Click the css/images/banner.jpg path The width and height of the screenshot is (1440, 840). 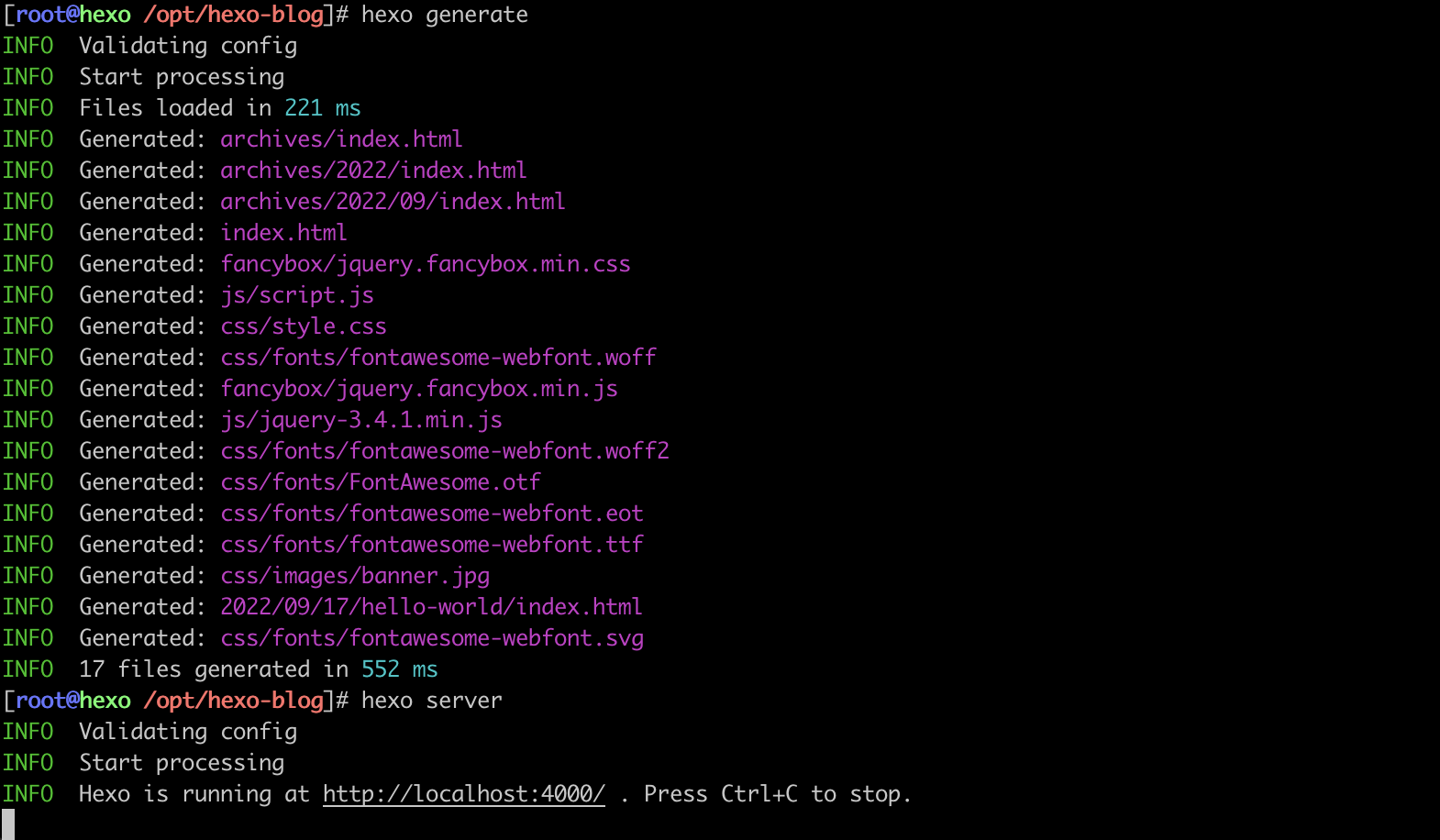pos(354,576)
